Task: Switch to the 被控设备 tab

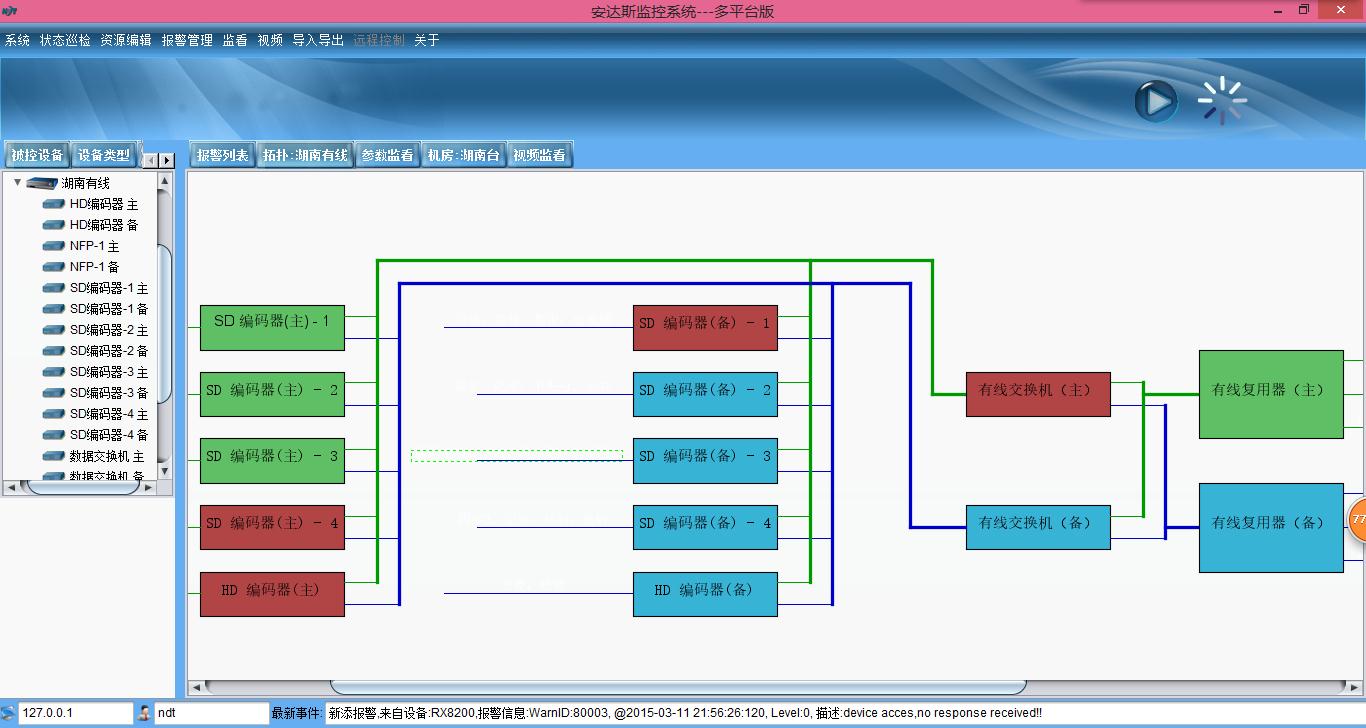Action: click(x=37, y=155)
